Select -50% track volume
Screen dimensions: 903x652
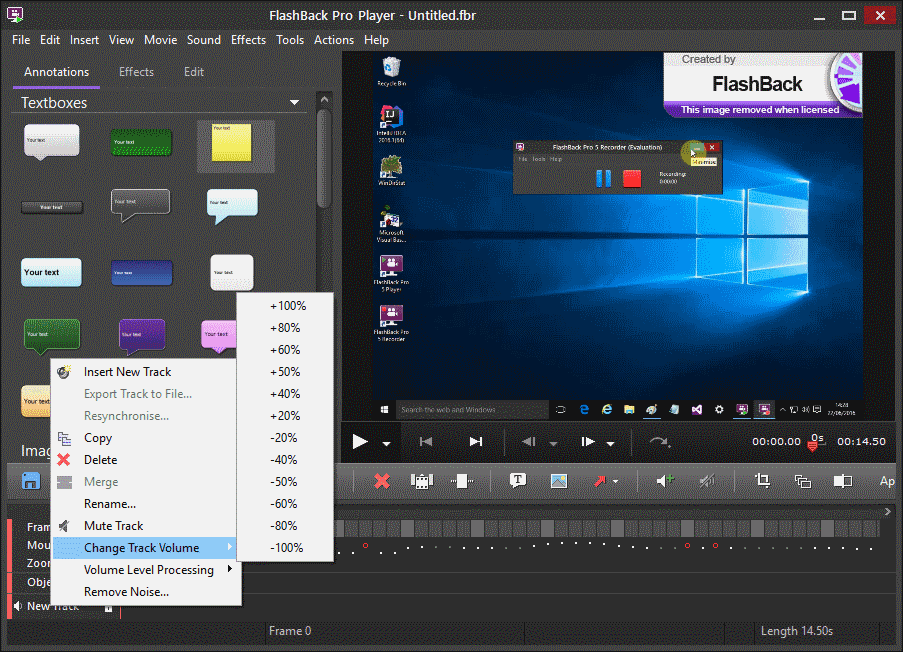[284, 482]
